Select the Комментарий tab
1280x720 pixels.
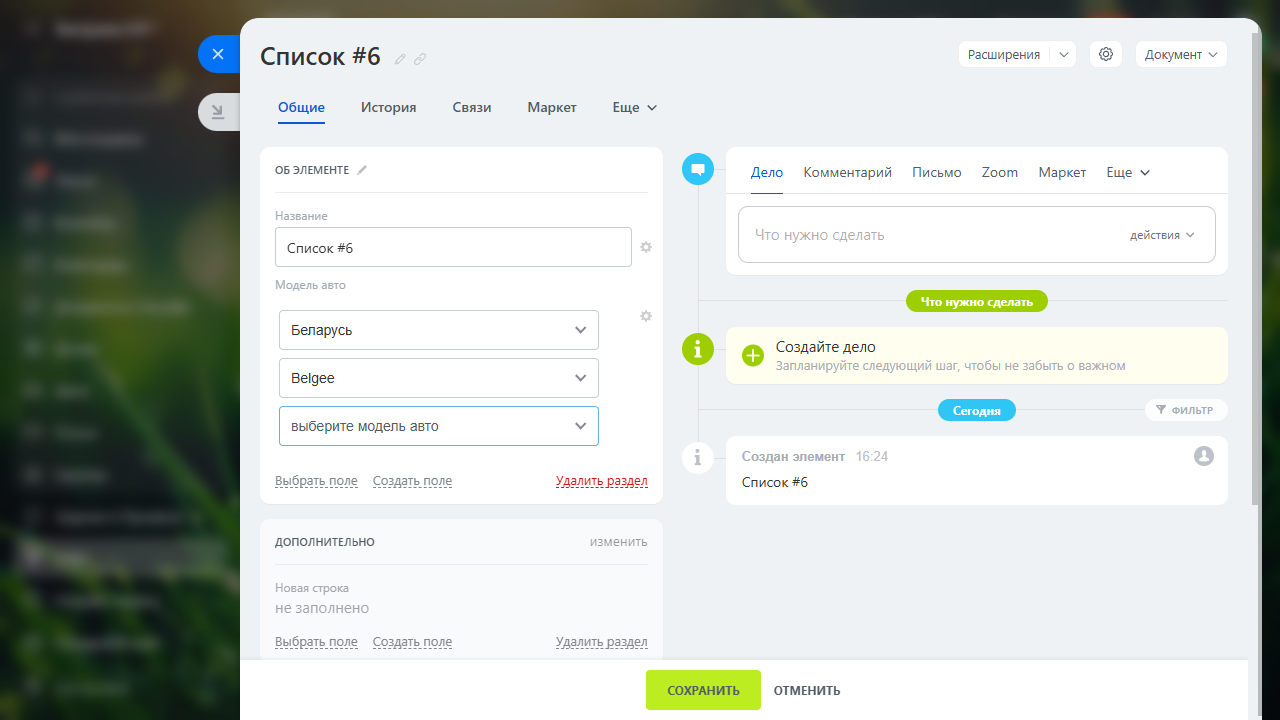tap(848, 172)
